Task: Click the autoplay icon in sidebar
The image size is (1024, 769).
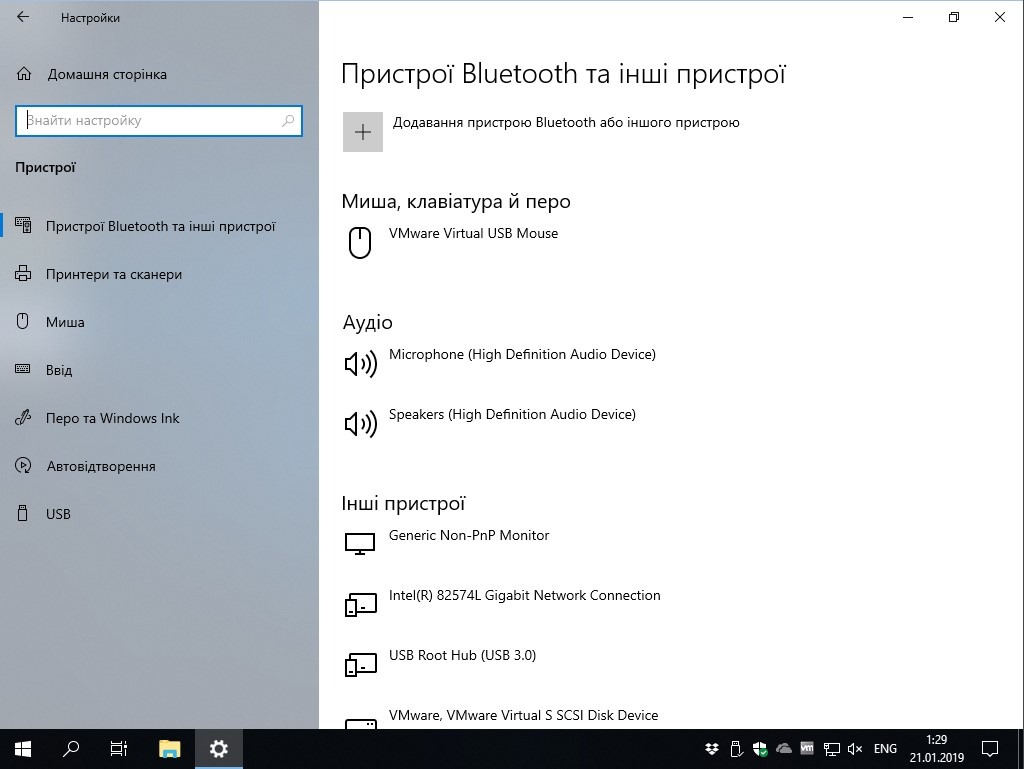Action: click(x=23, y=465)
